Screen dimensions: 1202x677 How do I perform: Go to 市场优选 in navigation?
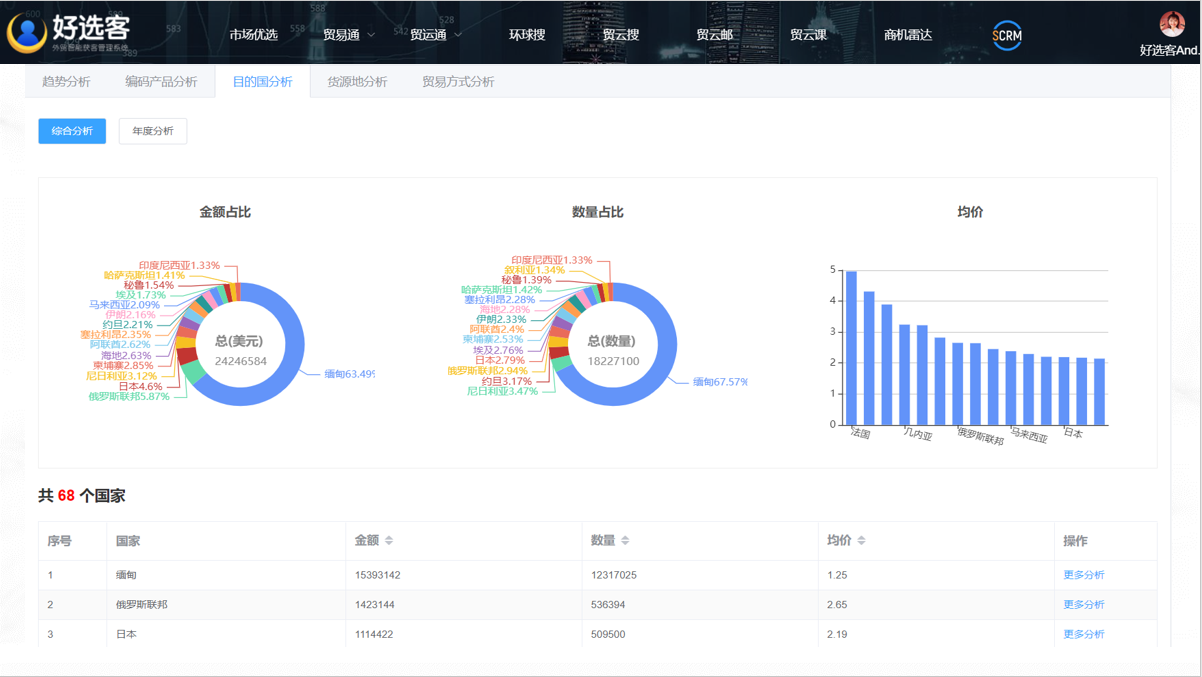(253, 35)
